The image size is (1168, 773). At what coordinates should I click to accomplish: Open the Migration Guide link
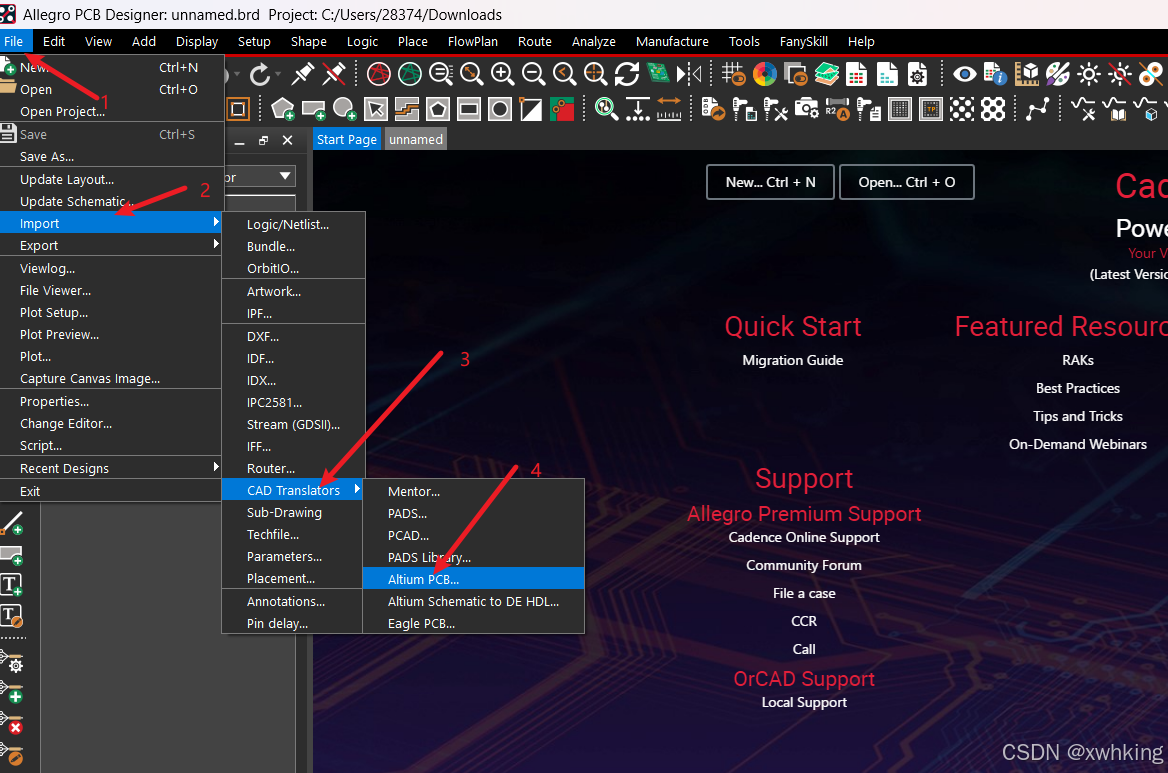tap(793, 360)
